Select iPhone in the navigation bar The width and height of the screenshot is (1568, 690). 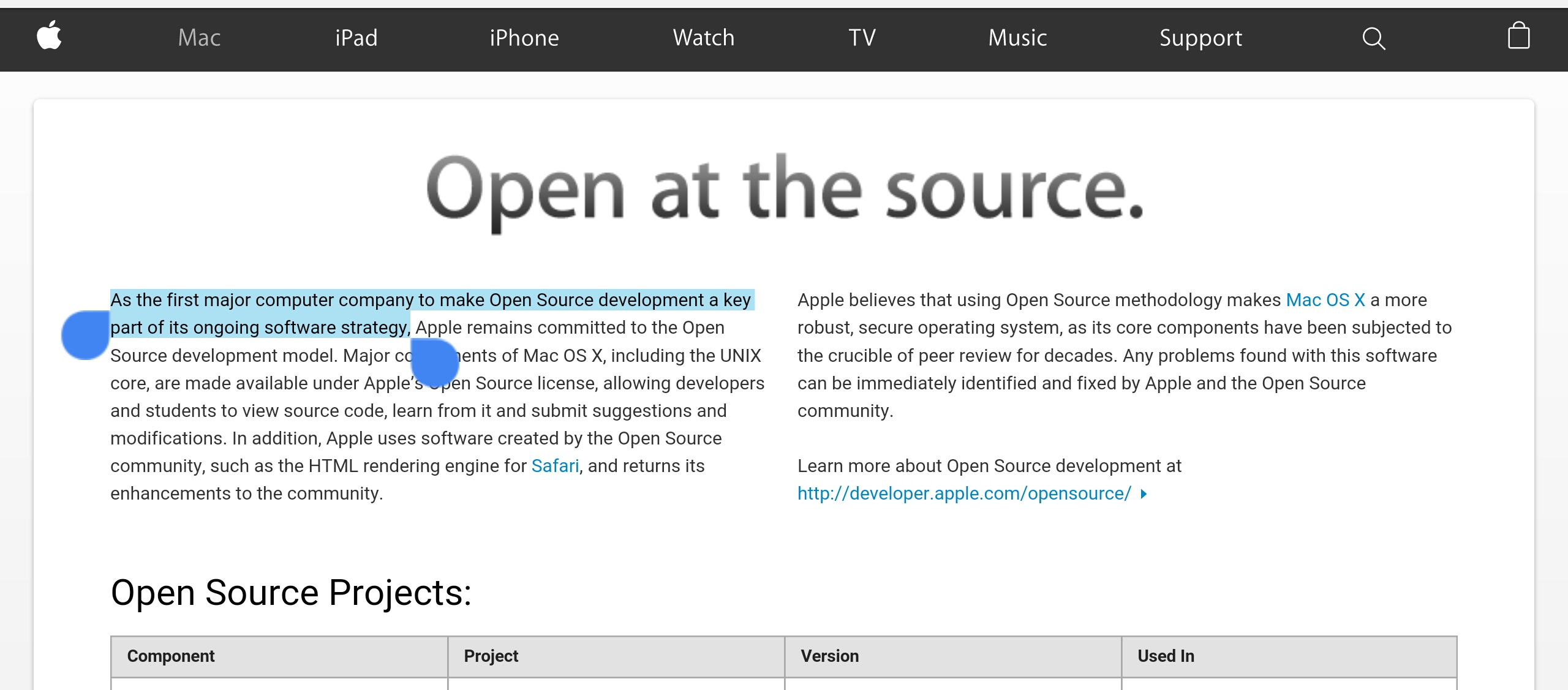tap(524, 38)
